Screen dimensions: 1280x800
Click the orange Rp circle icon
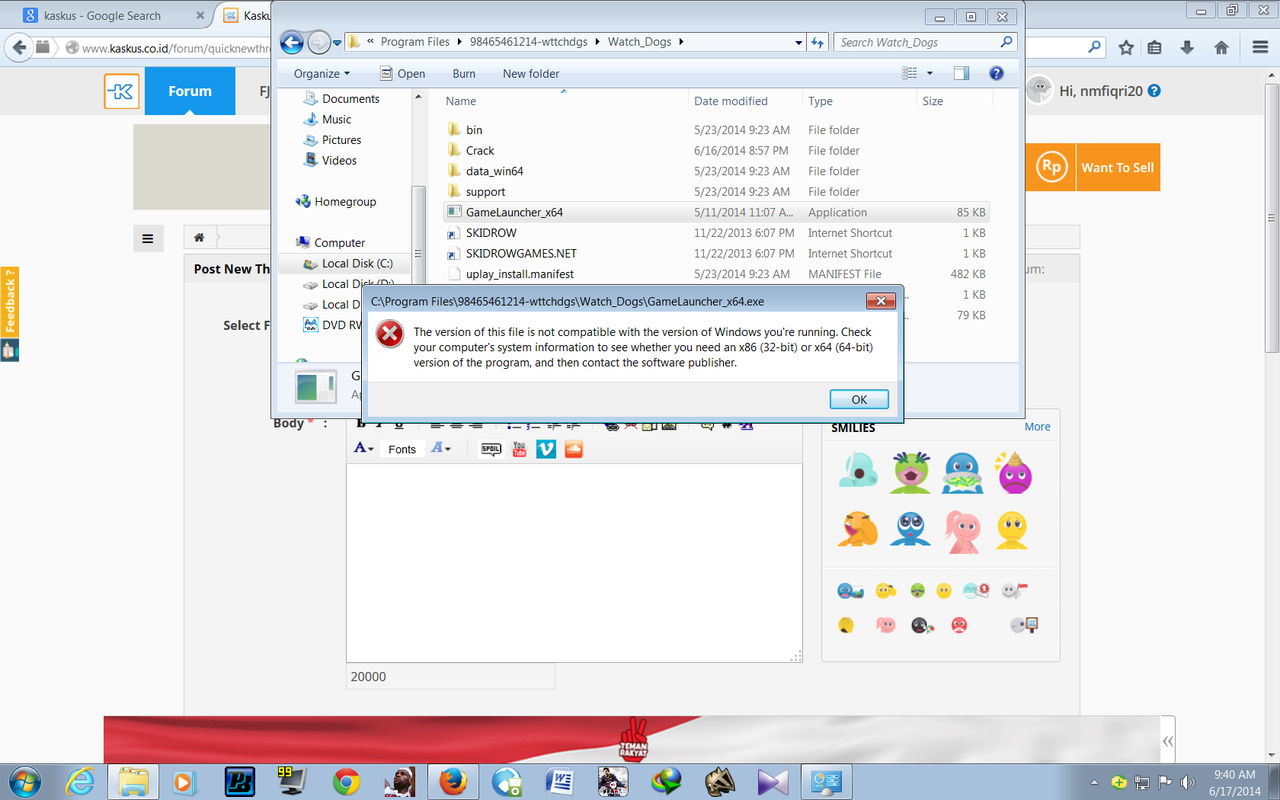(1050, 167)
